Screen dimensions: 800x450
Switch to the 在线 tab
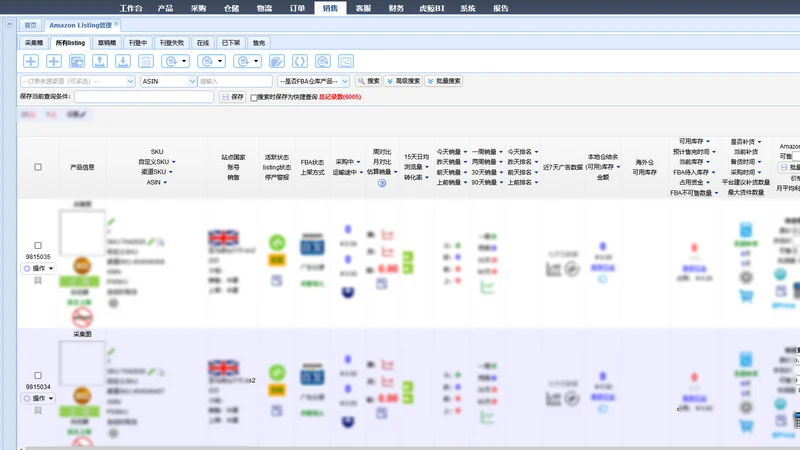point(203,43)
